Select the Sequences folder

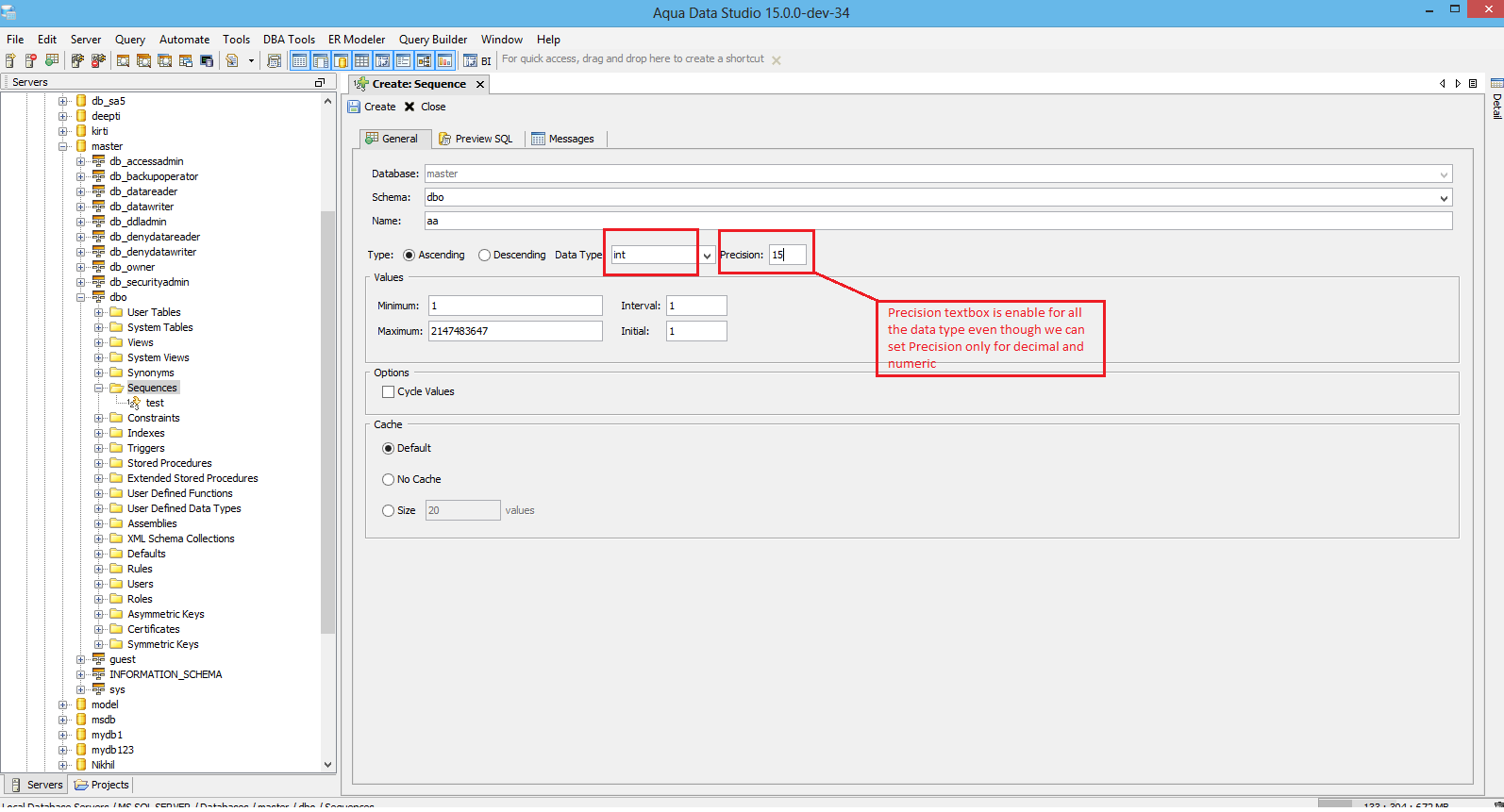pos(152,388)
